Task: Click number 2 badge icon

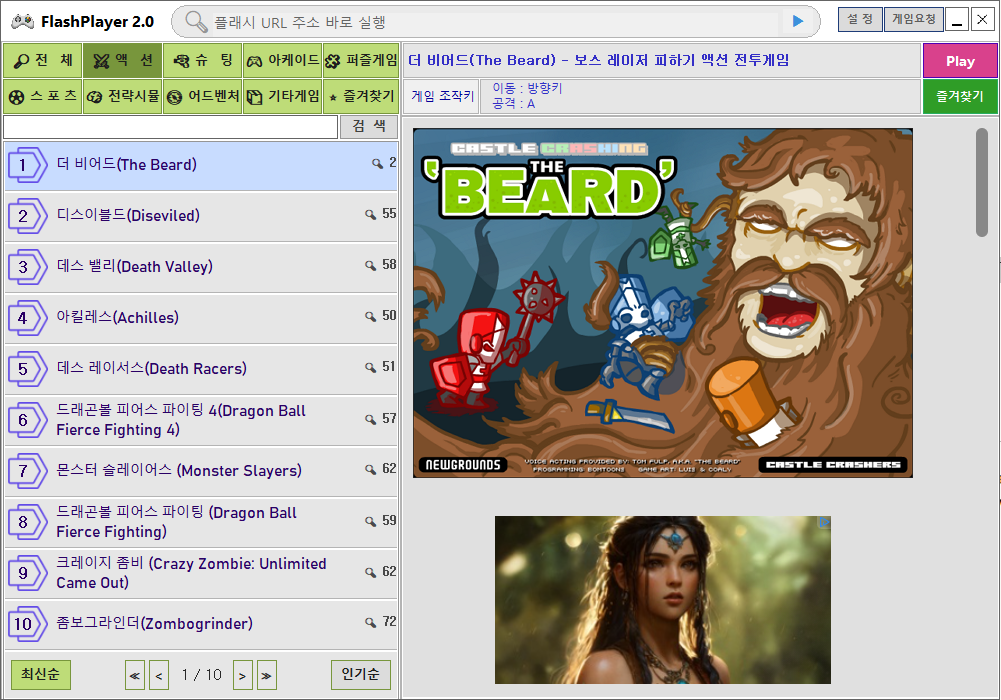Action: pyautogui.click(x=27, y=216)
